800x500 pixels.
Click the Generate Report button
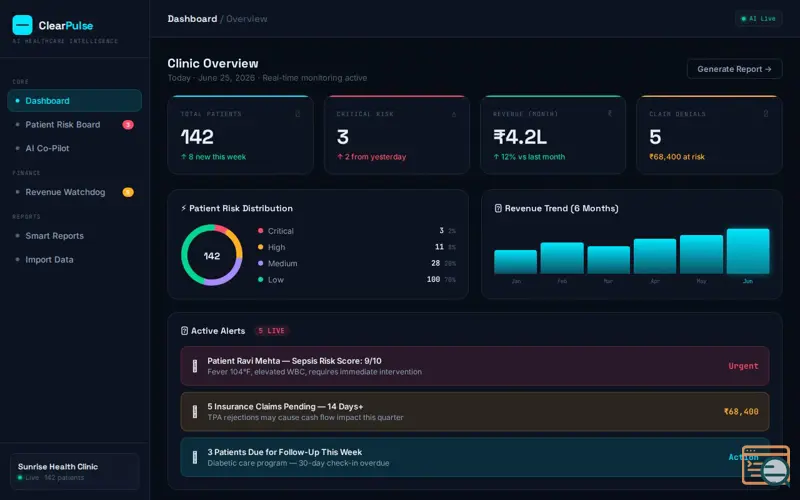(x=734, y=69)
